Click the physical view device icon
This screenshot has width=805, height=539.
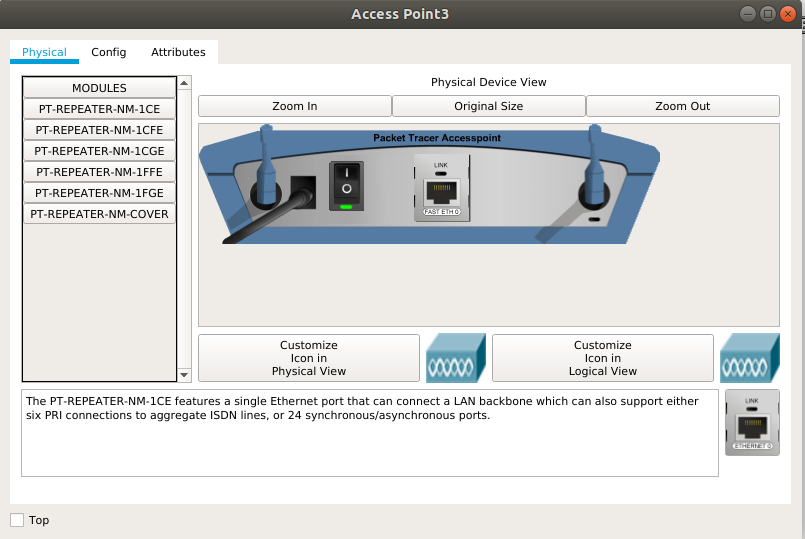pos(456,358)
